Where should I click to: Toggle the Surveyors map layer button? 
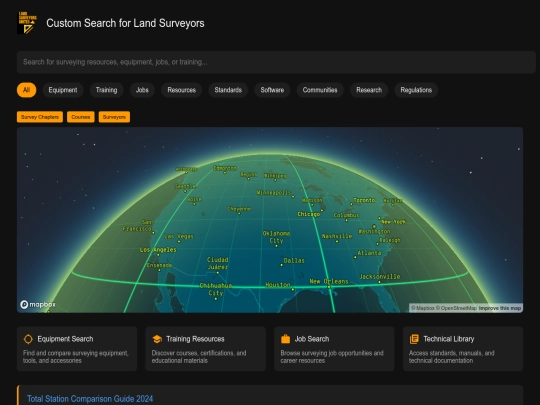click(114, 117)
